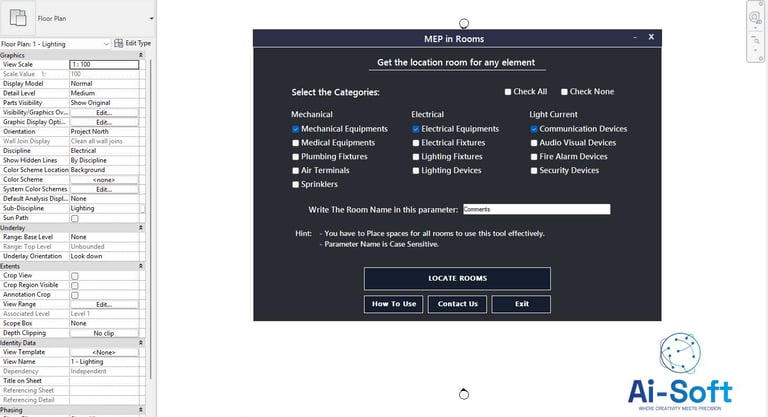Check the Lighting Devices category
Image resolution: width=768 pixels, height=417 pixels.
pos(416,171)
